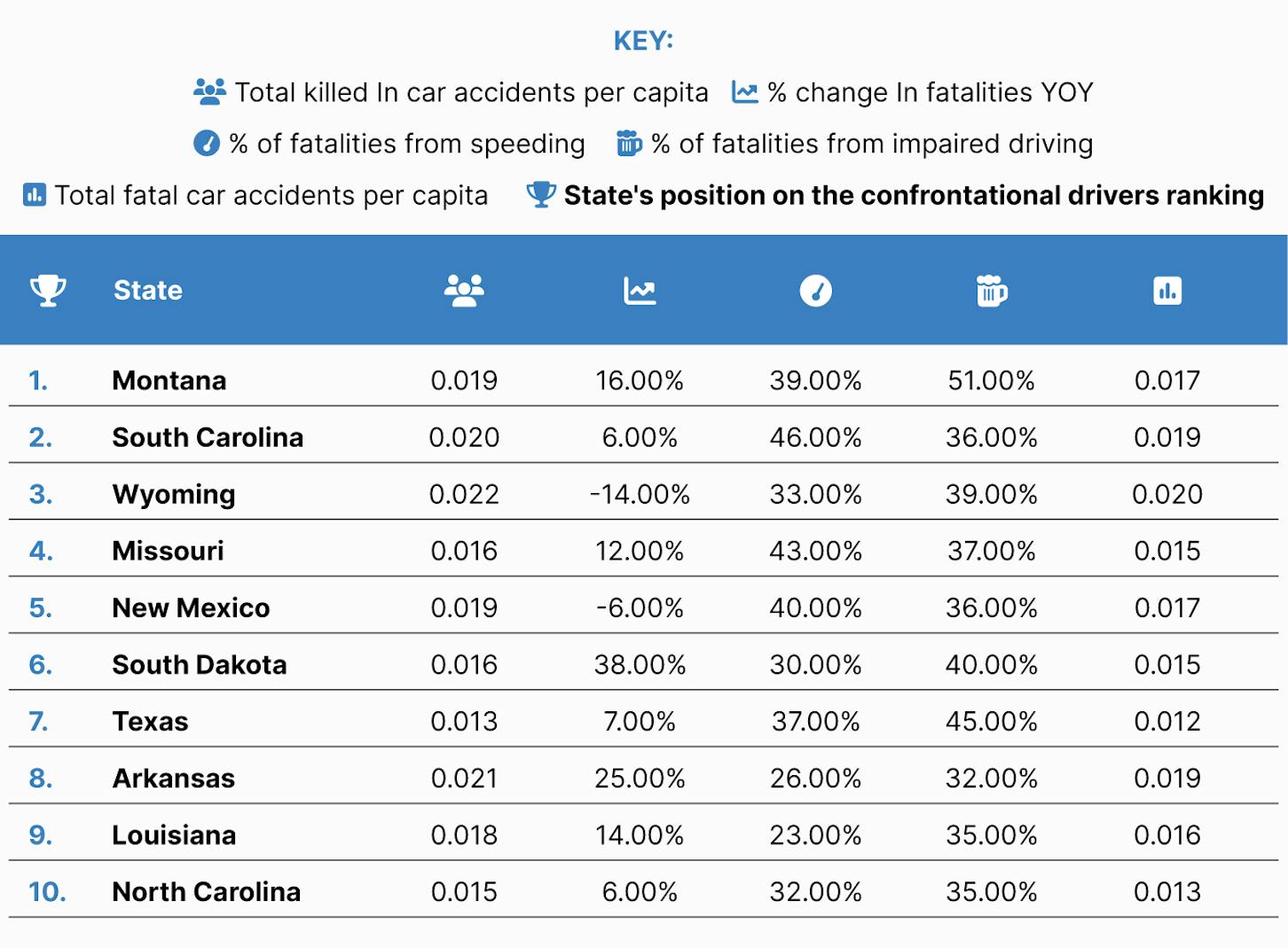Click the State column header
The width and height of the screenshot is (1288, 948).
pos(148,291)
